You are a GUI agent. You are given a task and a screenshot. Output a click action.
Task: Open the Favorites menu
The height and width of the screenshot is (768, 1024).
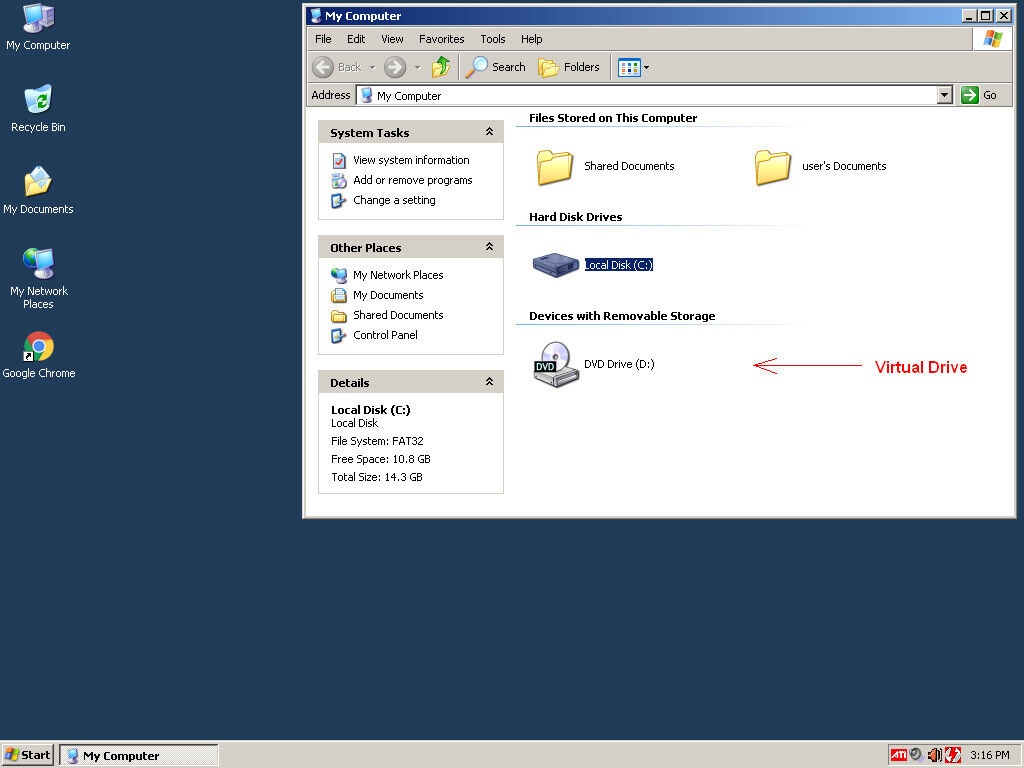click(x=441, y=39)
